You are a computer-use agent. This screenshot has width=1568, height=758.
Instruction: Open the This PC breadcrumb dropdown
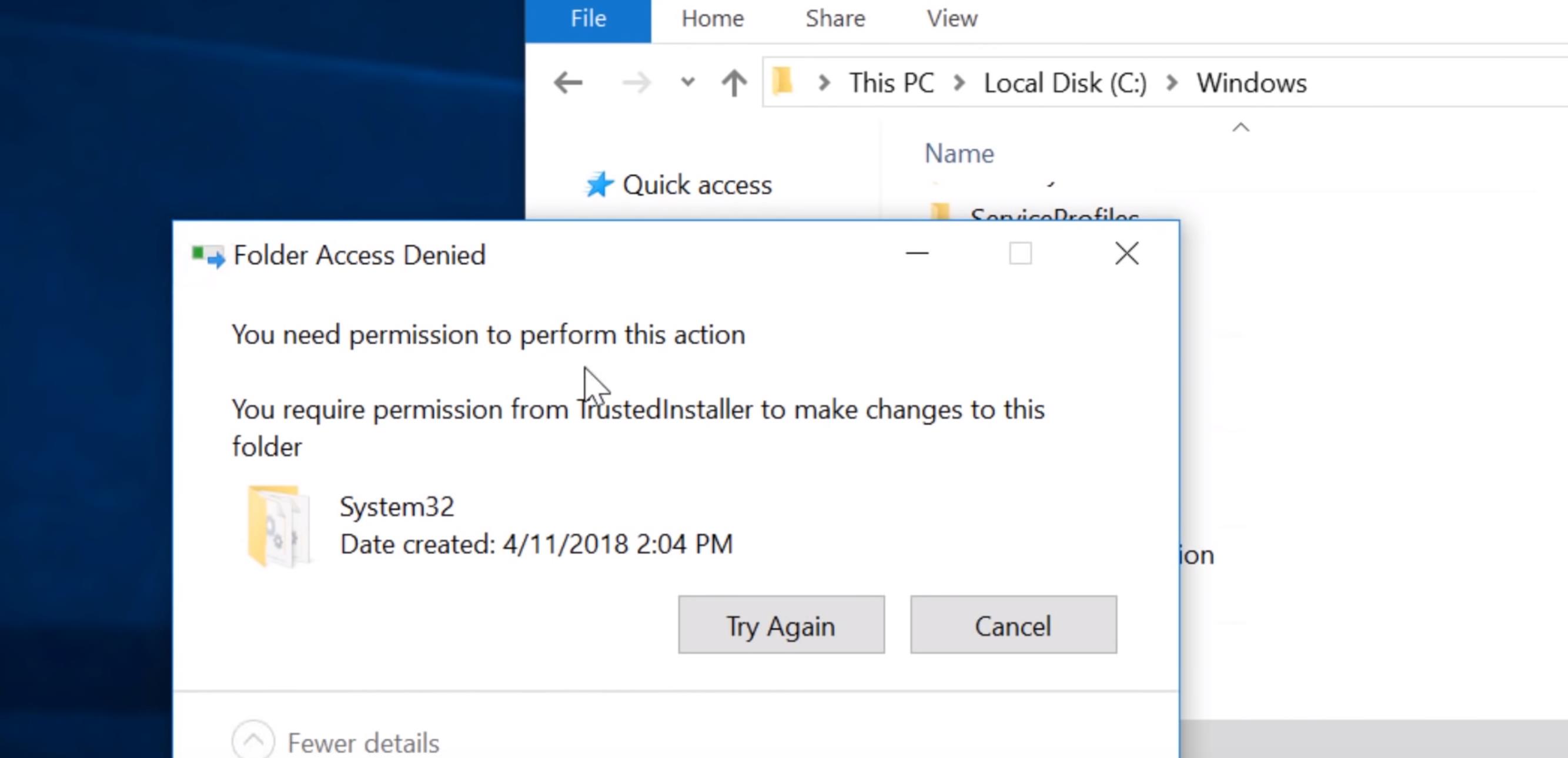(x=960, y=83)
